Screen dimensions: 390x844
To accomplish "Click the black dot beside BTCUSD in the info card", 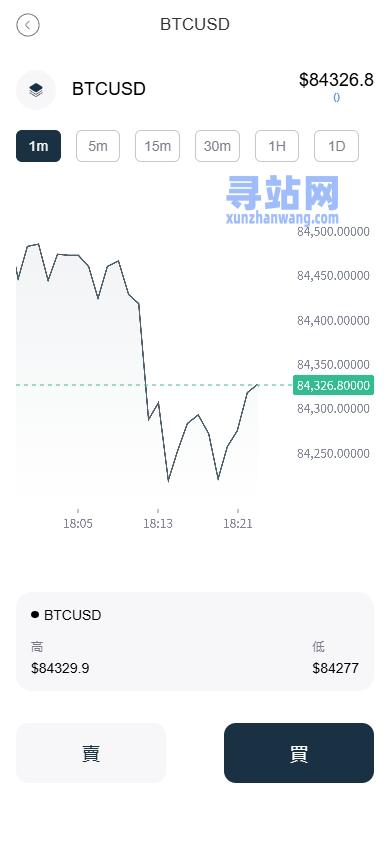I will tap(35, 614).
